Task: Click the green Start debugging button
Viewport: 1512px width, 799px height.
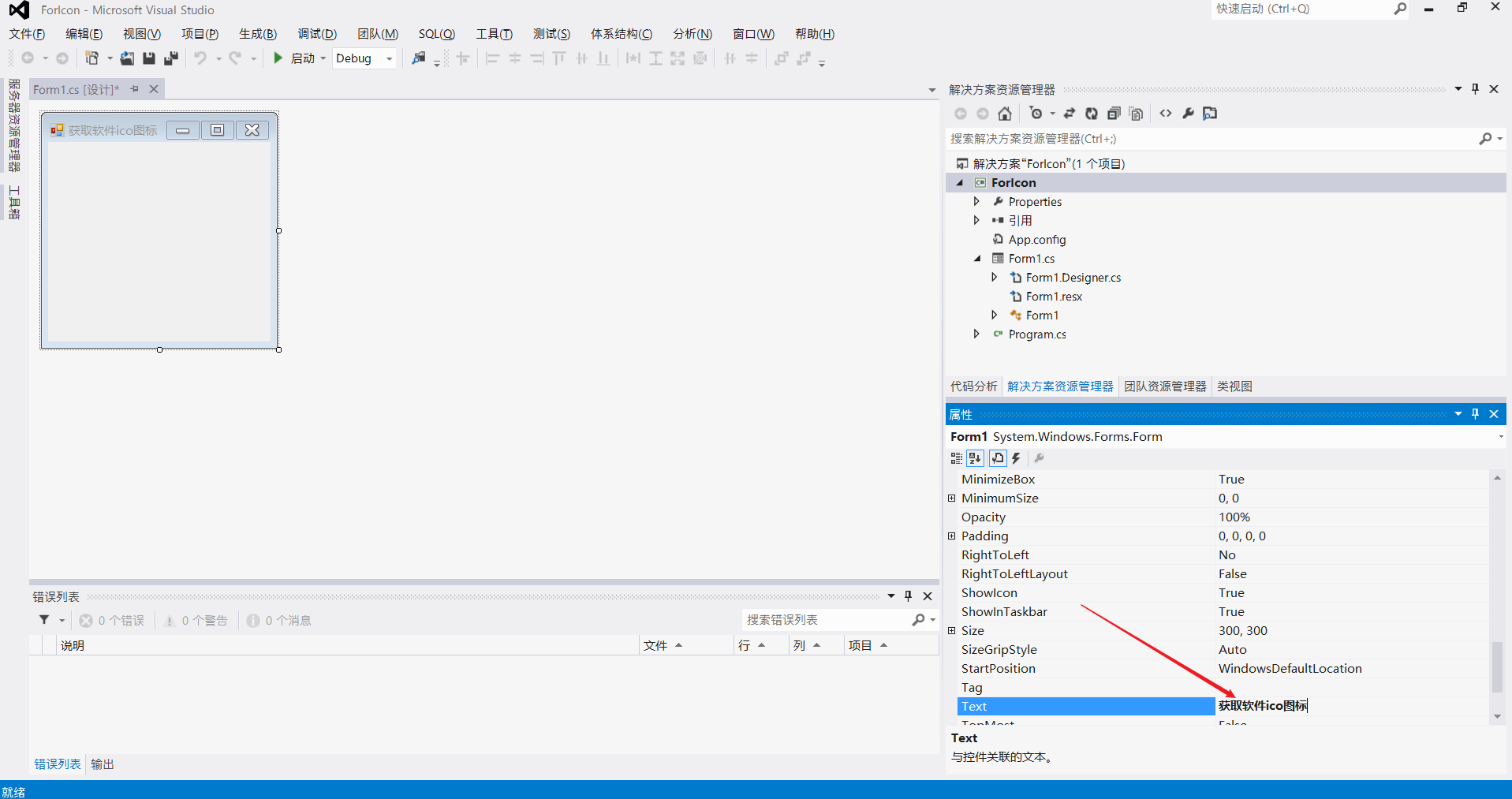Action: click(x=278, y=58)
